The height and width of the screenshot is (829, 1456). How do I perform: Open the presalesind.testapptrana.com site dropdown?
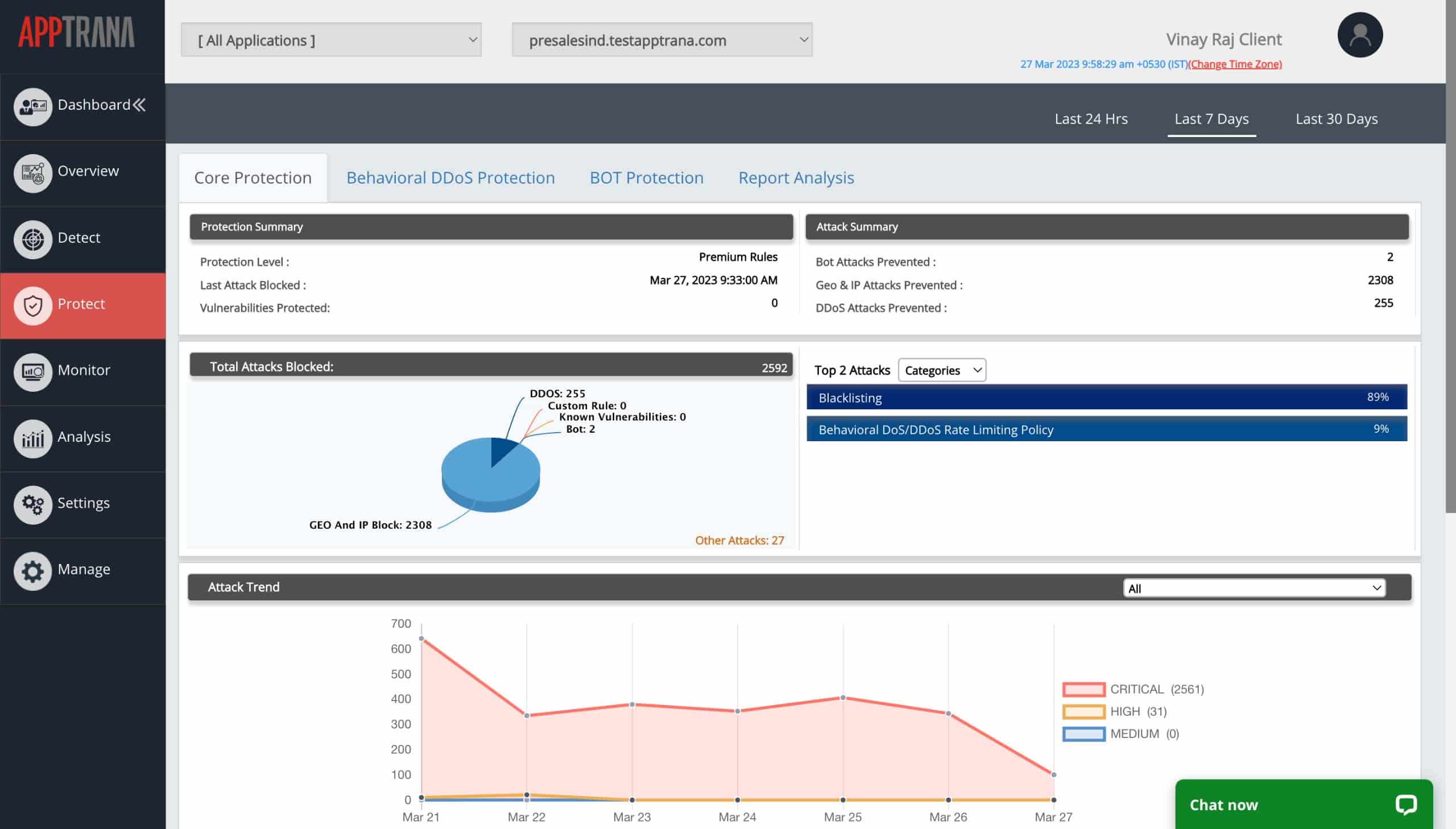661,40
